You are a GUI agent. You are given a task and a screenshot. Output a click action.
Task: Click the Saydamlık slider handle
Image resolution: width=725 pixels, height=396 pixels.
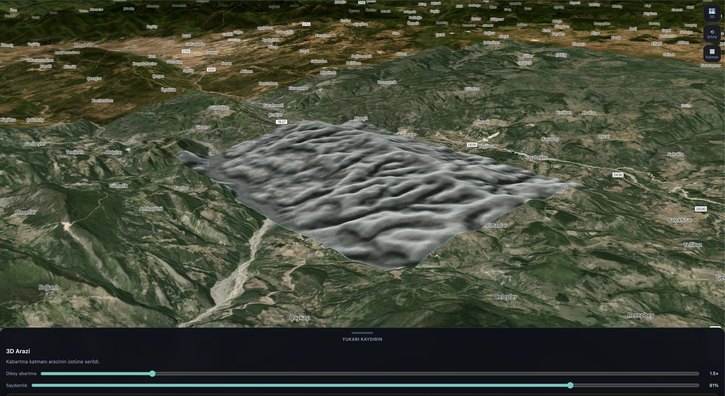[x=571, y=385]
